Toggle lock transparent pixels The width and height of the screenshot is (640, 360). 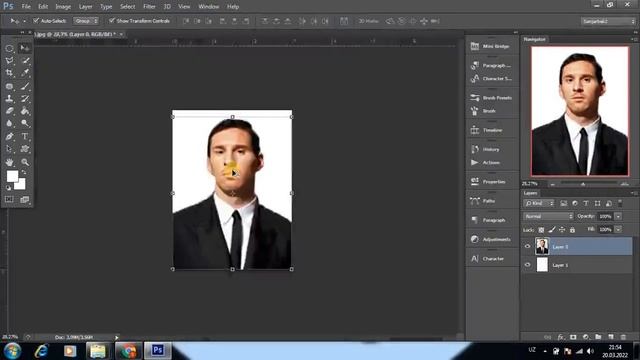coord(541,230)
